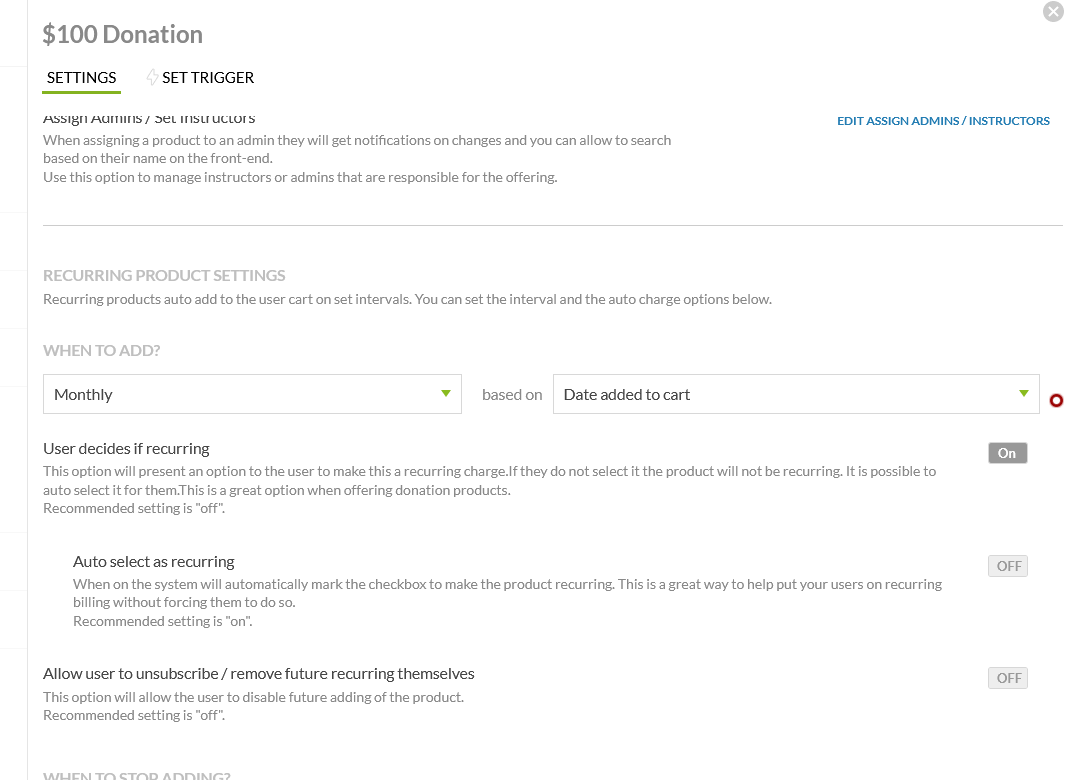Click the $100 Donation title heading

pos(122,34)
